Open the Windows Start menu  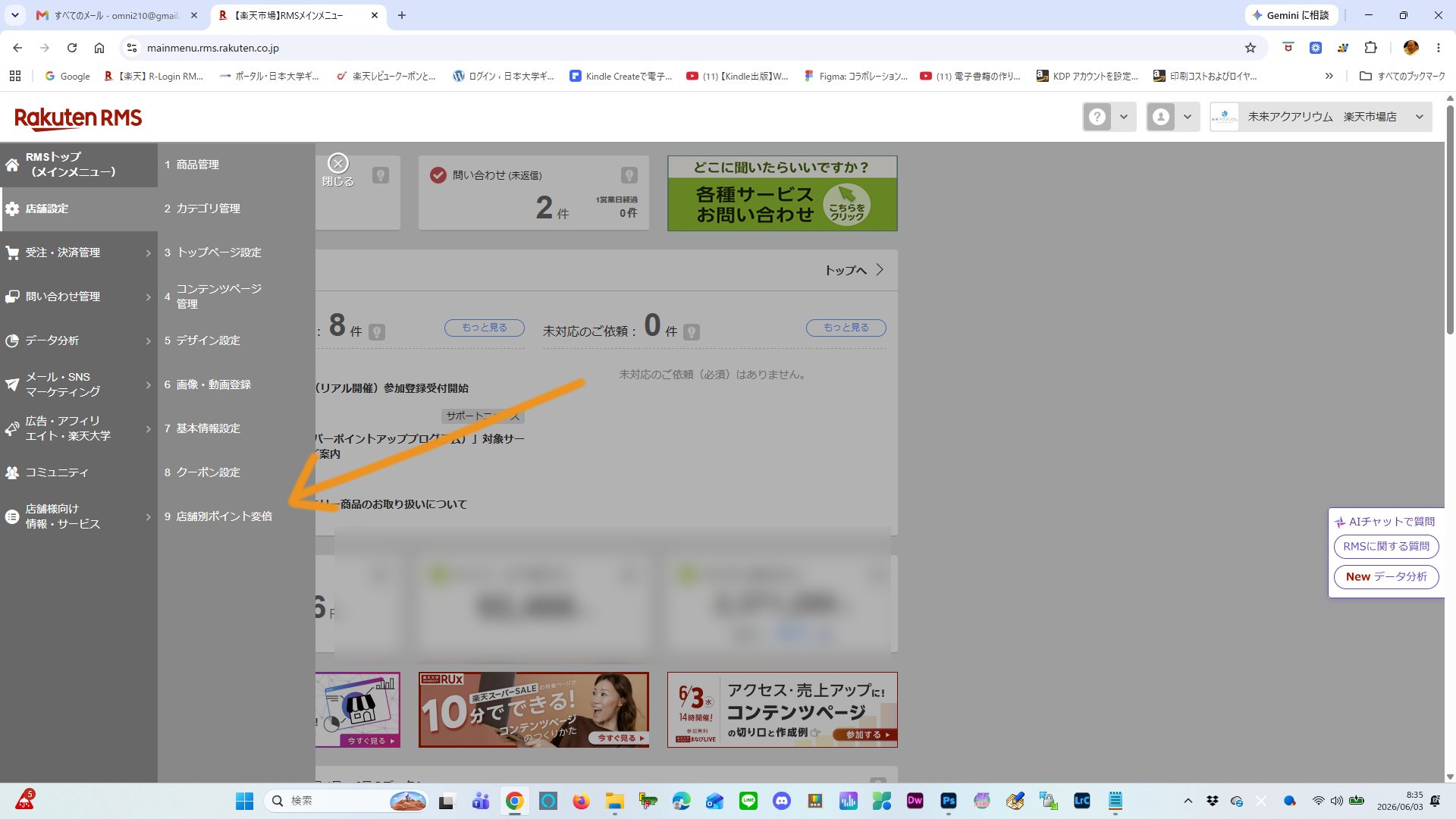pyautogui.click(x=244, y=801)
